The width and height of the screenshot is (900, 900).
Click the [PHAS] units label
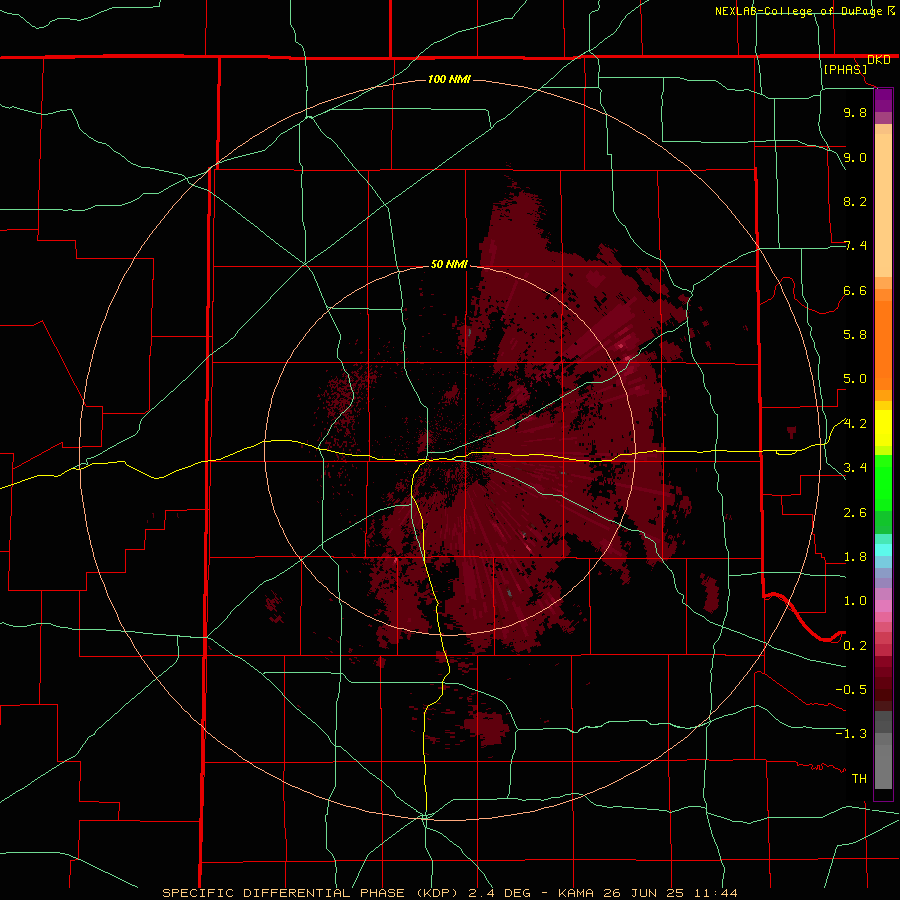point(845,70)
